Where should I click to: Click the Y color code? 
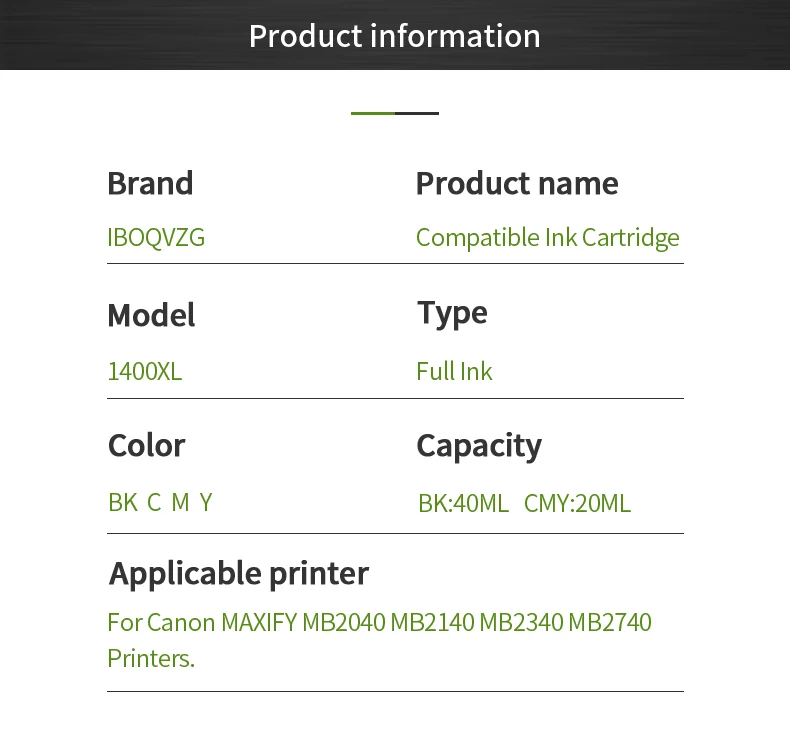(205, 502)
